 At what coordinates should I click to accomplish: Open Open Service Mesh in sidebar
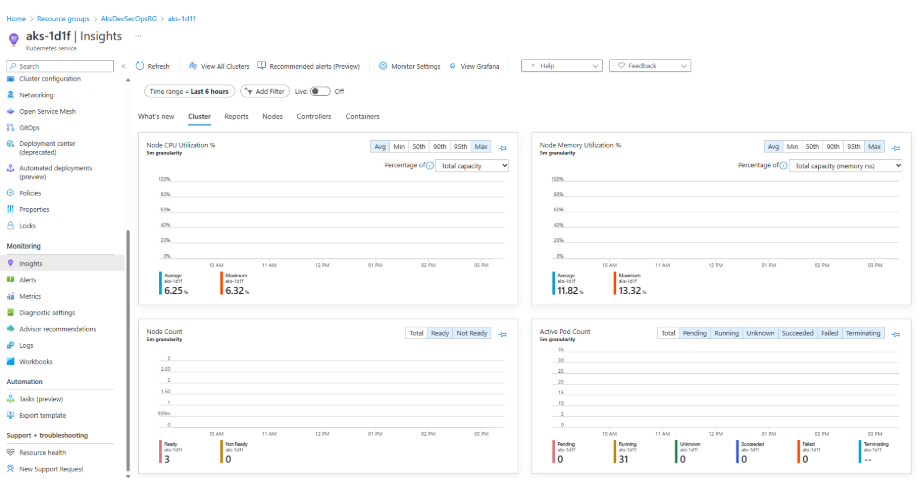click(x=47, y=111)
